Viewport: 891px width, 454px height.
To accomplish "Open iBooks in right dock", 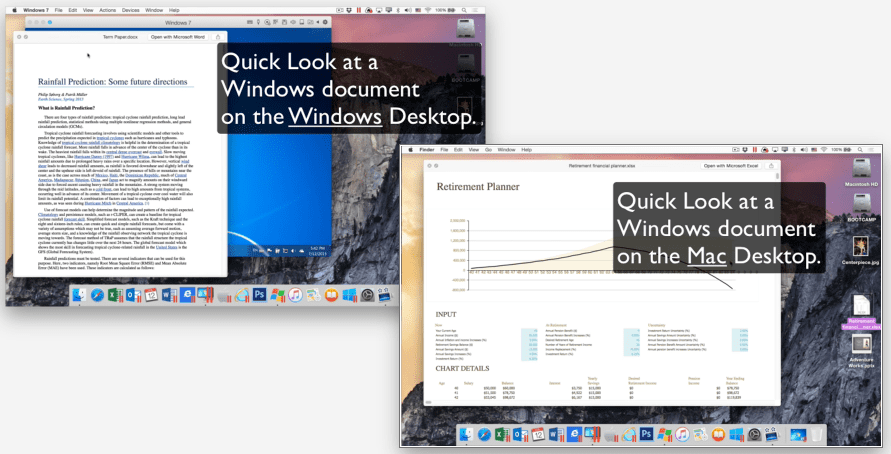I will 718,435.
